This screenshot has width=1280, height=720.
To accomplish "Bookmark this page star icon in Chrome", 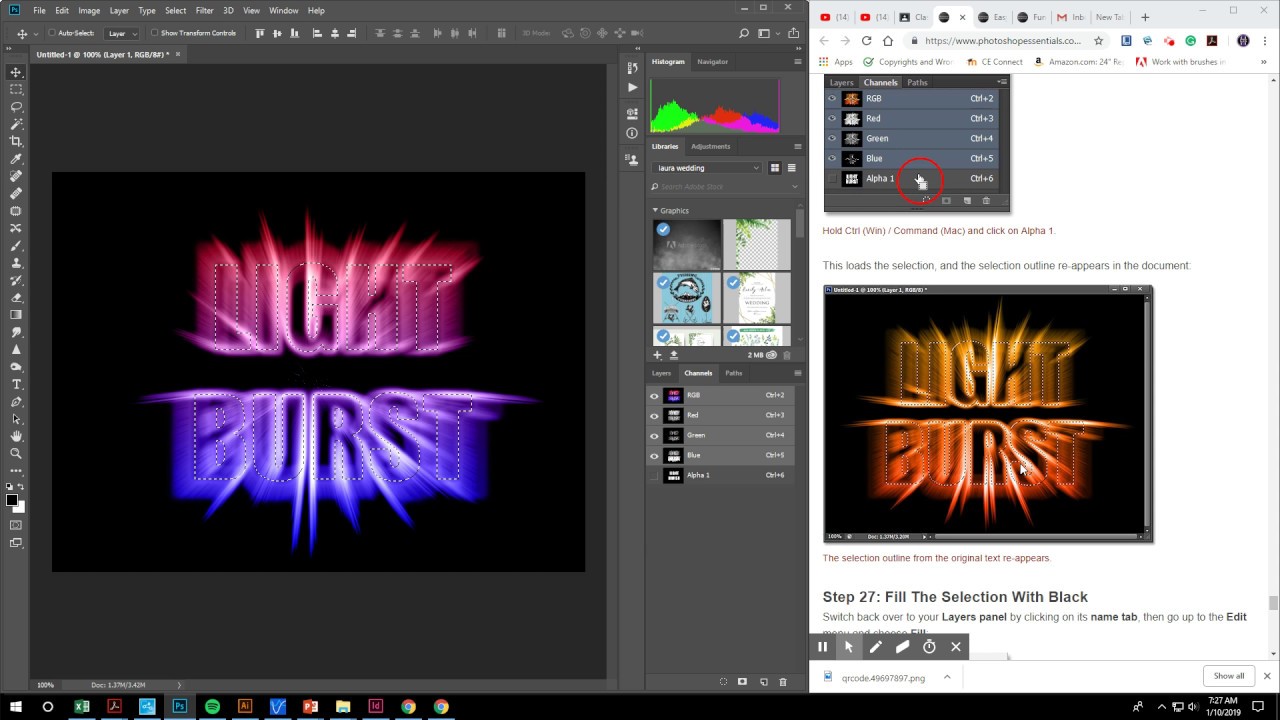I will pyautogui.click(x=1098, y=41).
